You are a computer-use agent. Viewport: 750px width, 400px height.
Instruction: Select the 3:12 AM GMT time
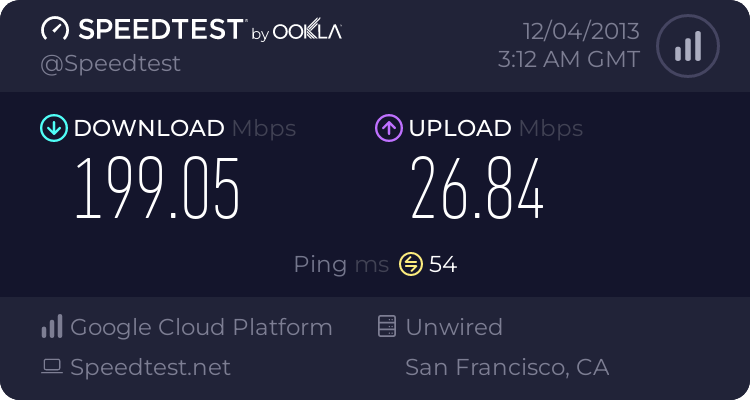[569, 60]
